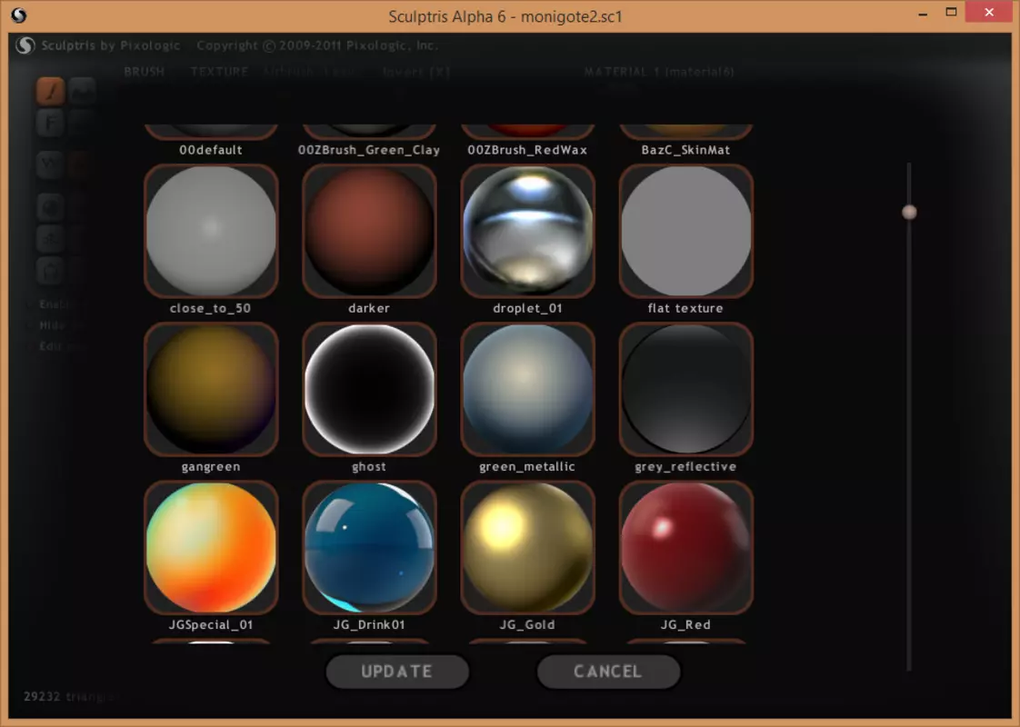The height and width of the screenshot is (727, 1020).
Task: Open the dimmed BRUSH menu
Action: [144, 72]
